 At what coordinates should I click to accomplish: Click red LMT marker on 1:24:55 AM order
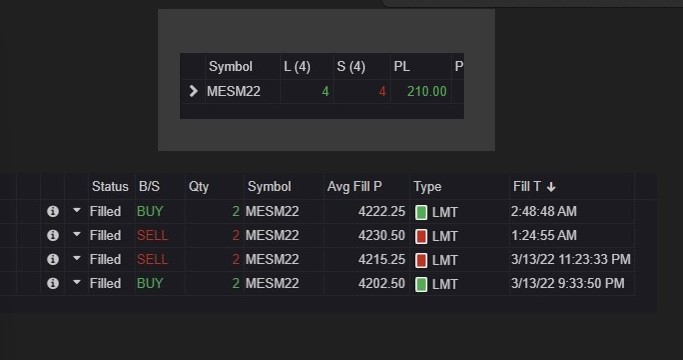421,236
